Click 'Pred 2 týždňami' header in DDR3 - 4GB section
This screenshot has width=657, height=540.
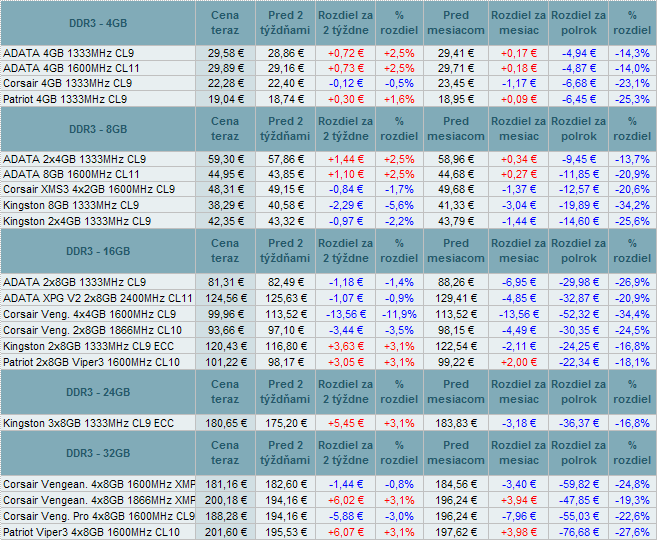(x=285, y=23)
